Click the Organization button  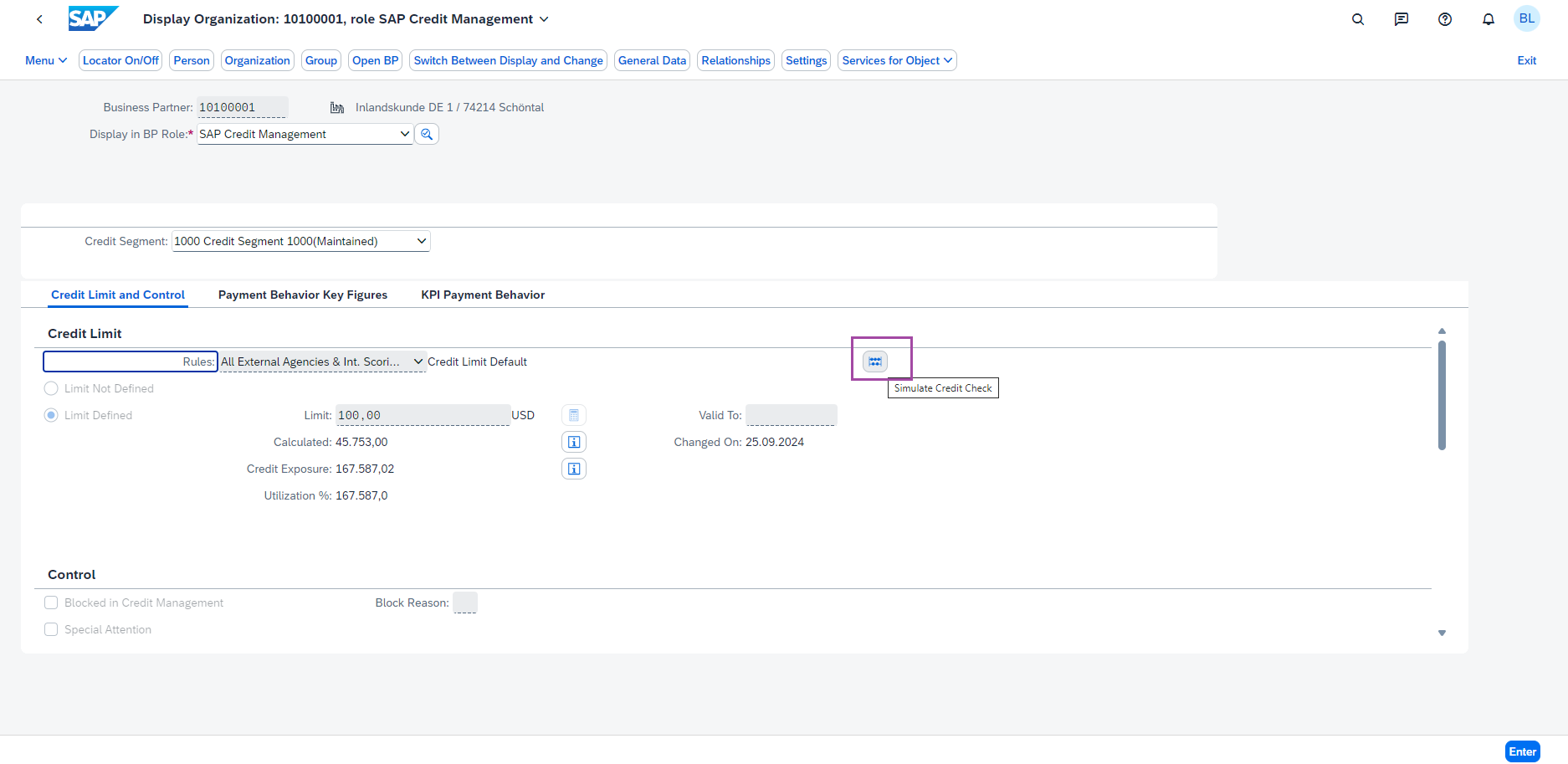(258, 60)
